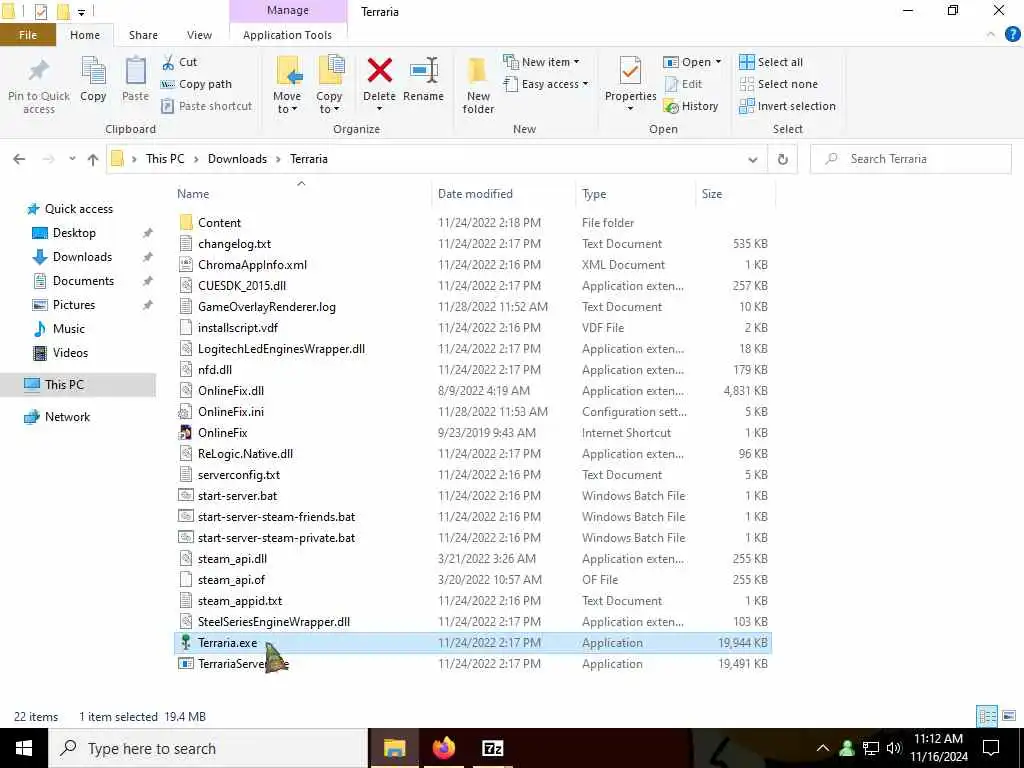Viewport: 1024px width, 768px height.
Task: Sort by the Size column header
Action: click(712, 194)
